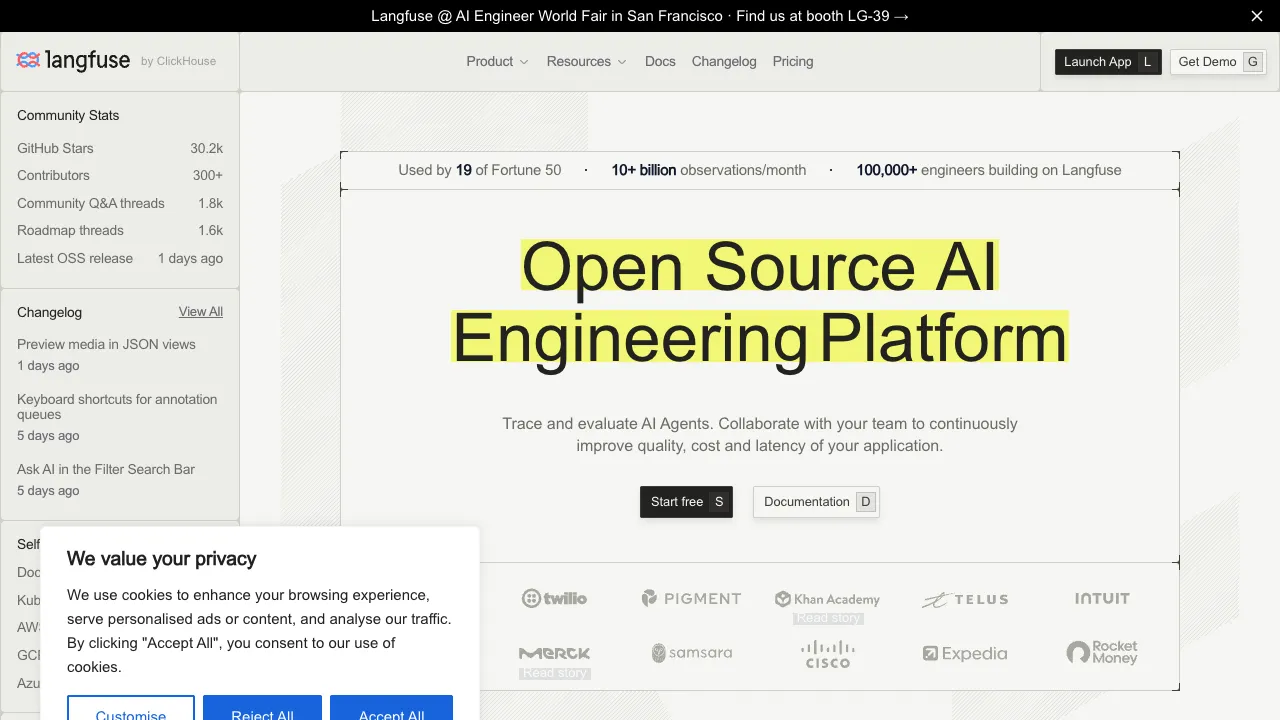Open the Pigment customer logo
1280x720 pixels.
point(691,599)
